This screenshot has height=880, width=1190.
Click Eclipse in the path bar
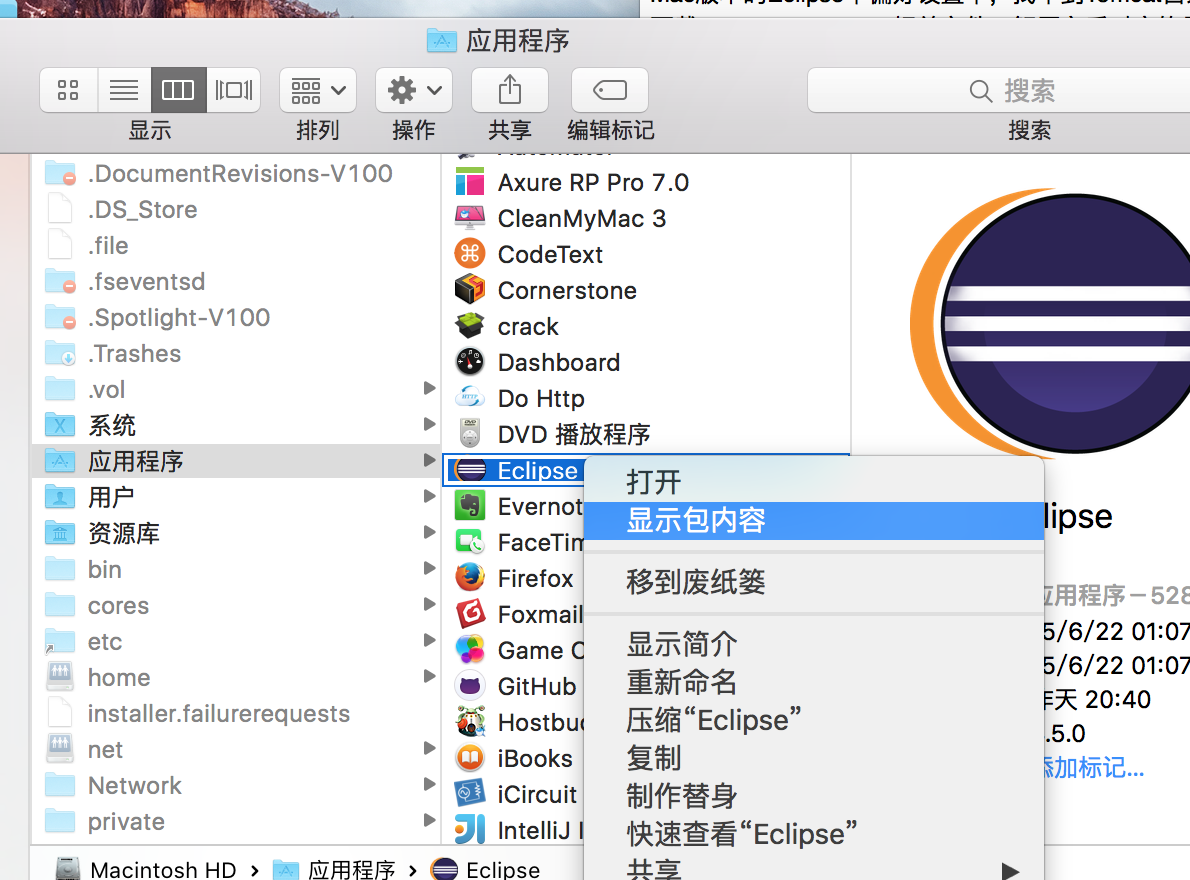coord(486,869)
